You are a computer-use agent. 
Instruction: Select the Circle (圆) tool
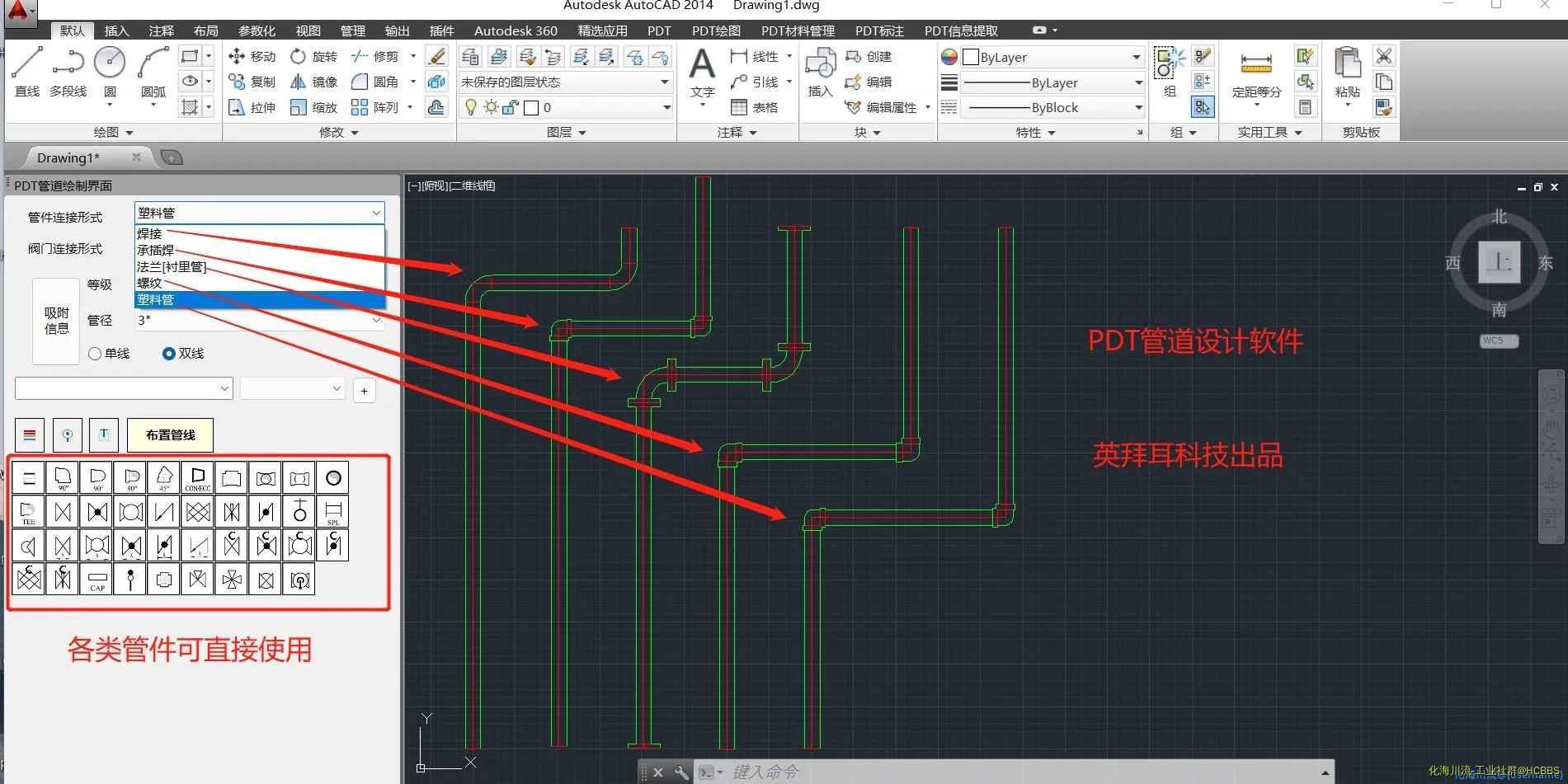[x=110, y=69]
